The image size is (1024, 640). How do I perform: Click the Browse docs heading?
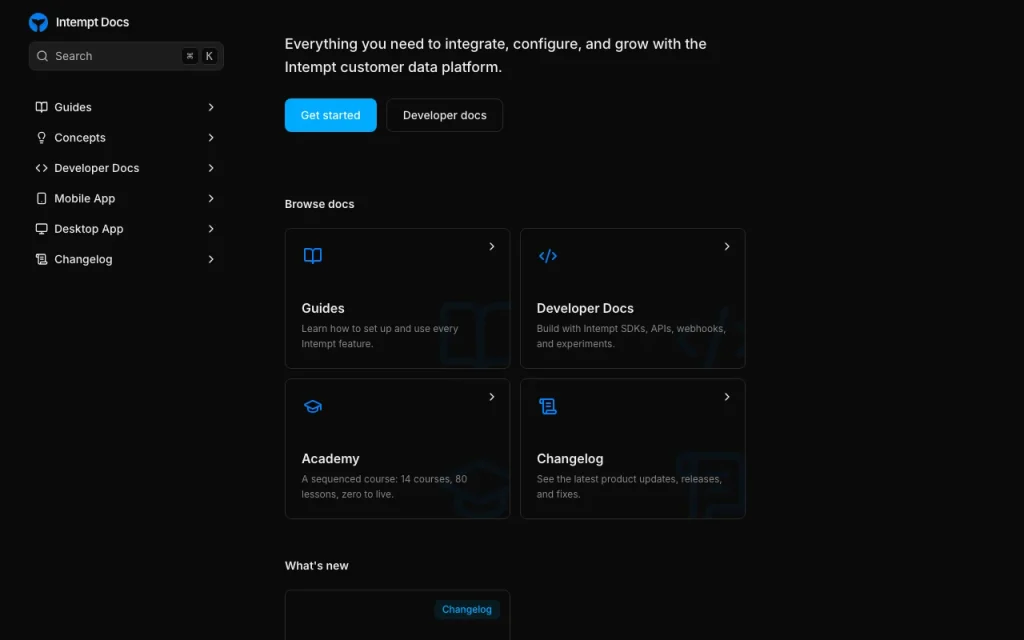point(319,204)
